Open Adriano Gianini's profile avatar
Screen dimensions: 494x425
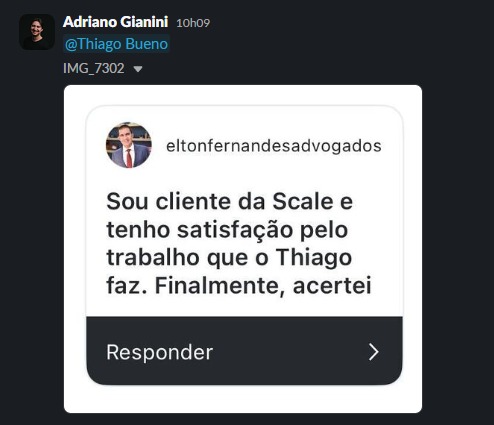(x=37, y=32)
